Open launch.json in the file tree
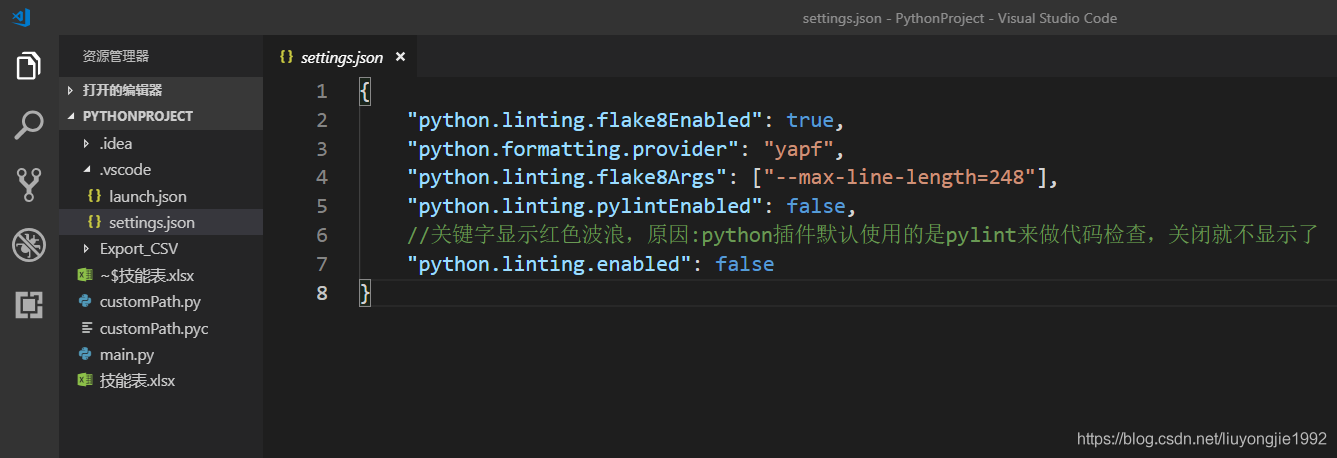 point(147,196)
